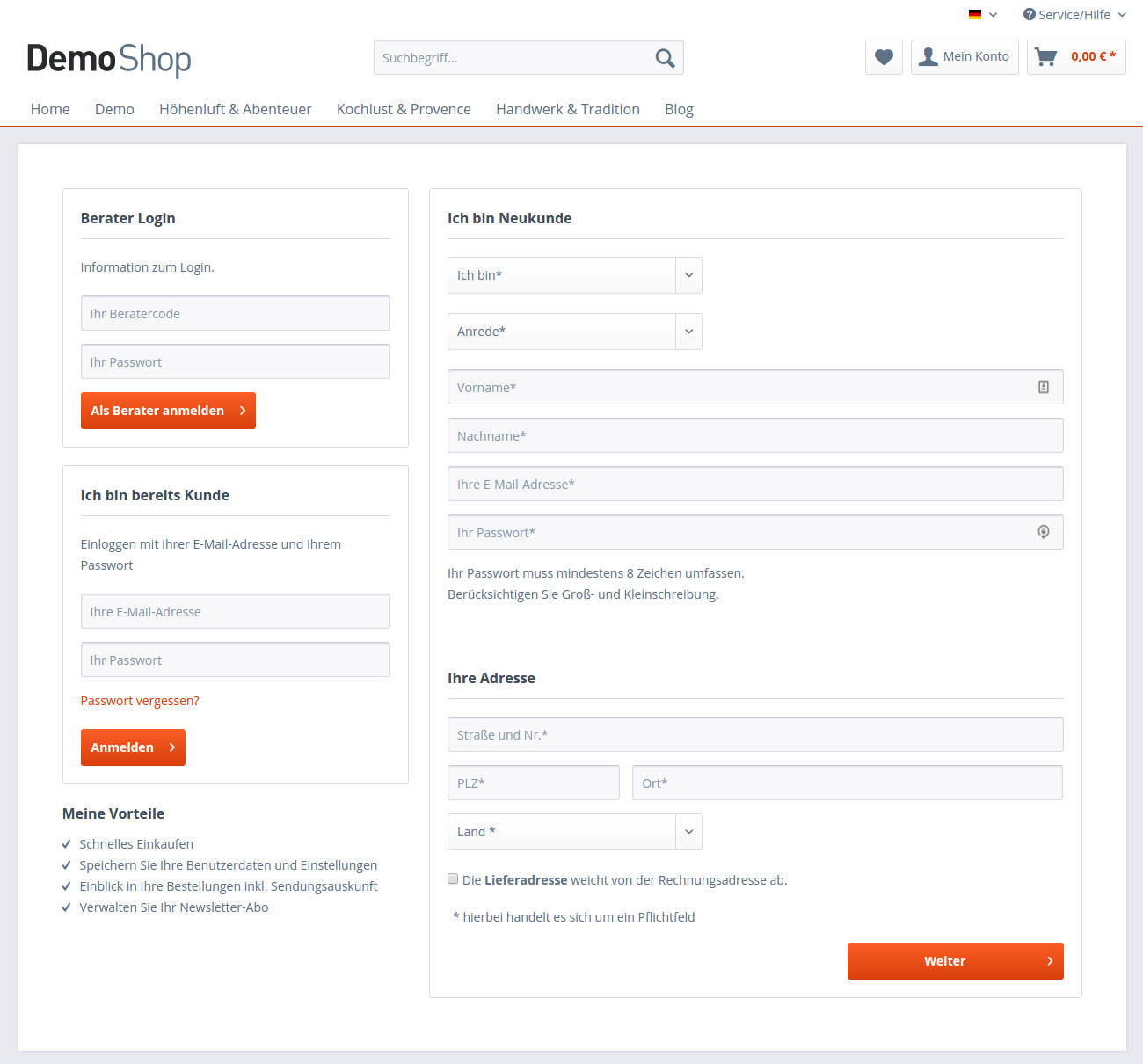Screen dimensions: 1143x1064
Task: Click the Ich bin bereits Kunde heading
Action: click(x=155, y=495)
